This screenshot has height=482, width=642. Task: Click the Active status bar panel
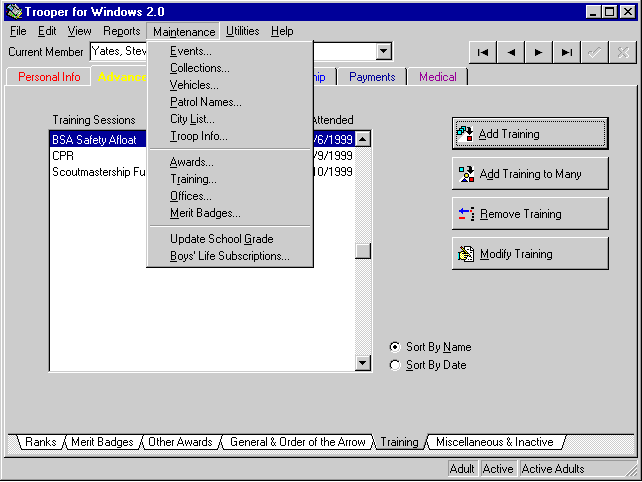tap(497, 468)
